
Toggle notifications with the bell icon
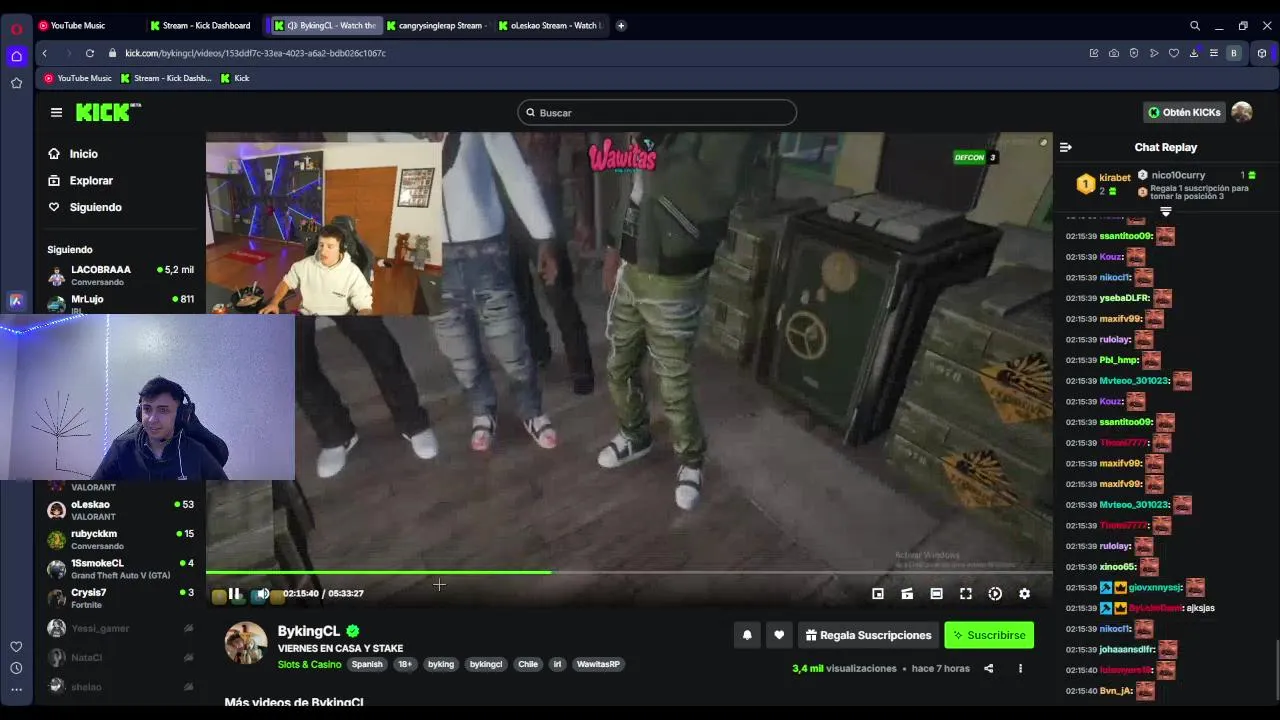click(x=747, y=635)
